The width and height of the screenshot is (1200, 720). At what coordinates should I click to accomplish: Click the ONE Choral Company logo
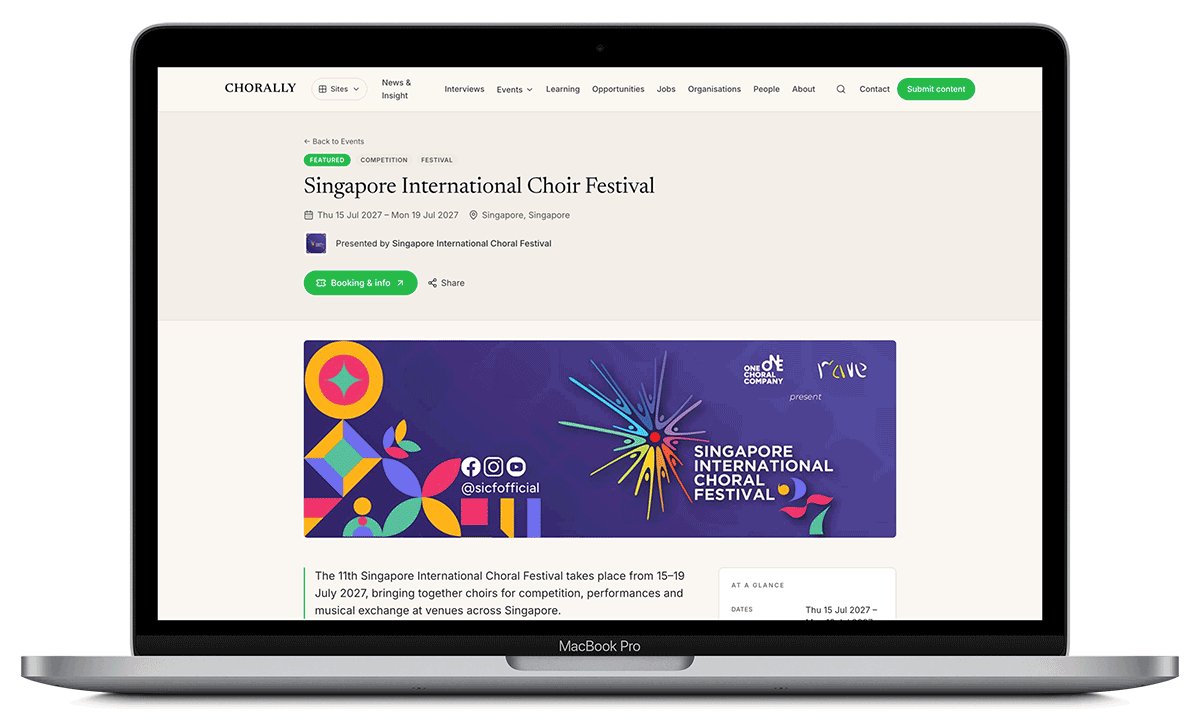click(764, 370)
